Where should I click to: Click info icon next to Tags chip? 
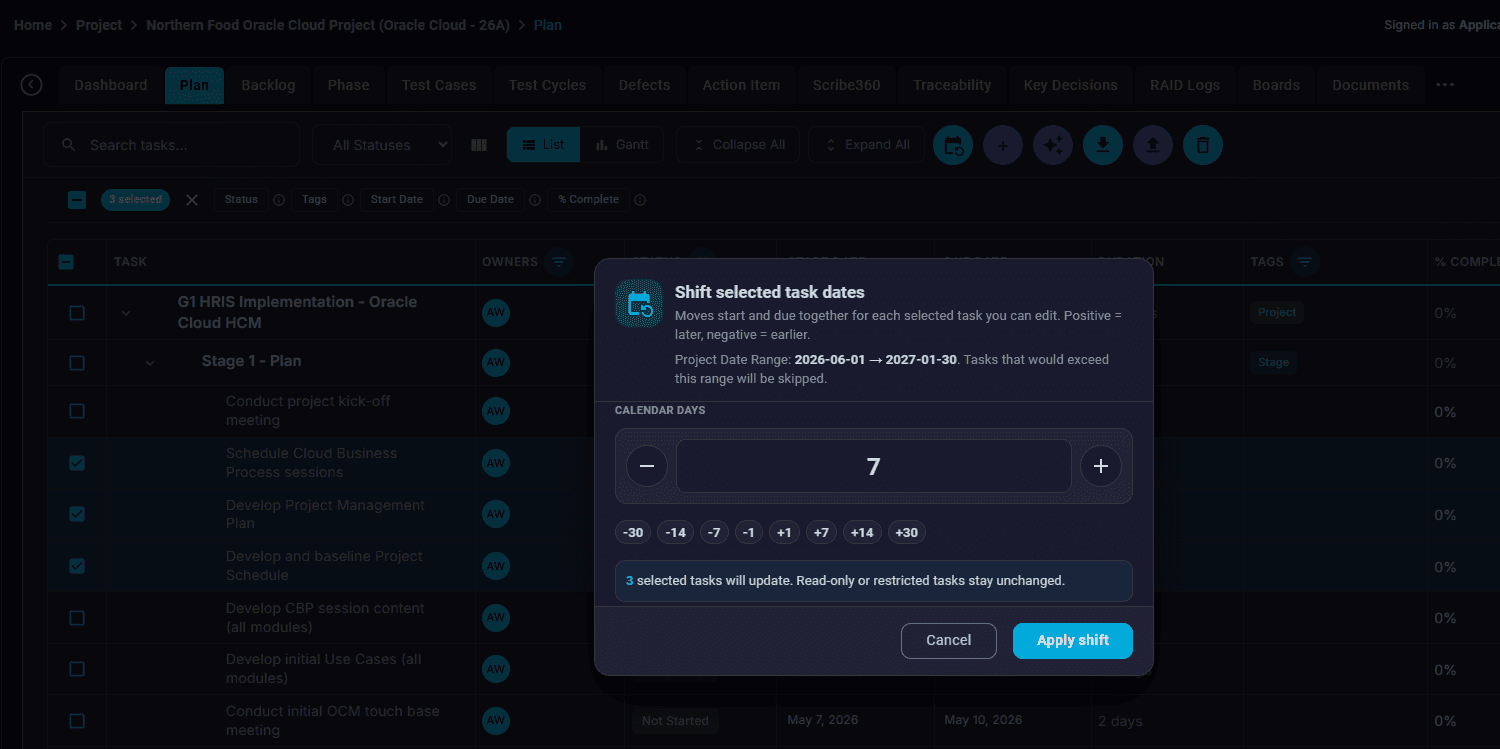point(348,200)
